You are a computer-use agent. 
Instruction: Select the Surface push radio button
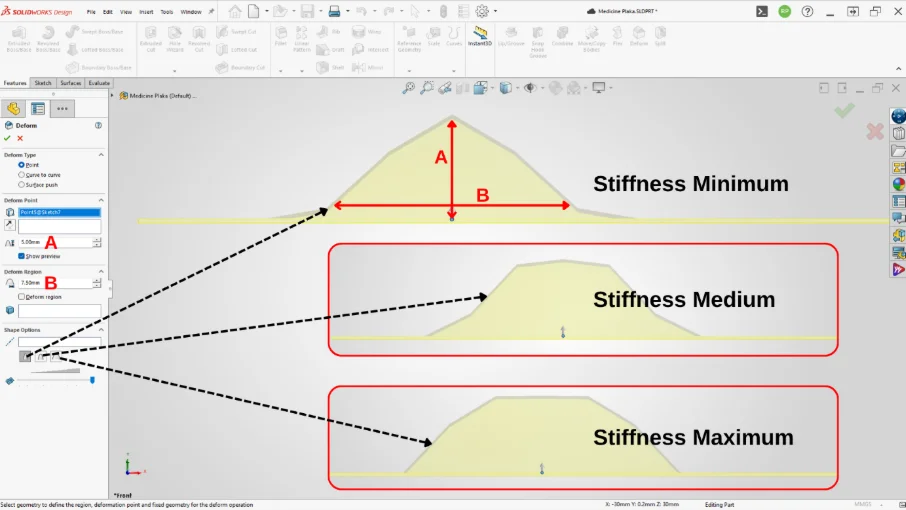click(21, 185)
